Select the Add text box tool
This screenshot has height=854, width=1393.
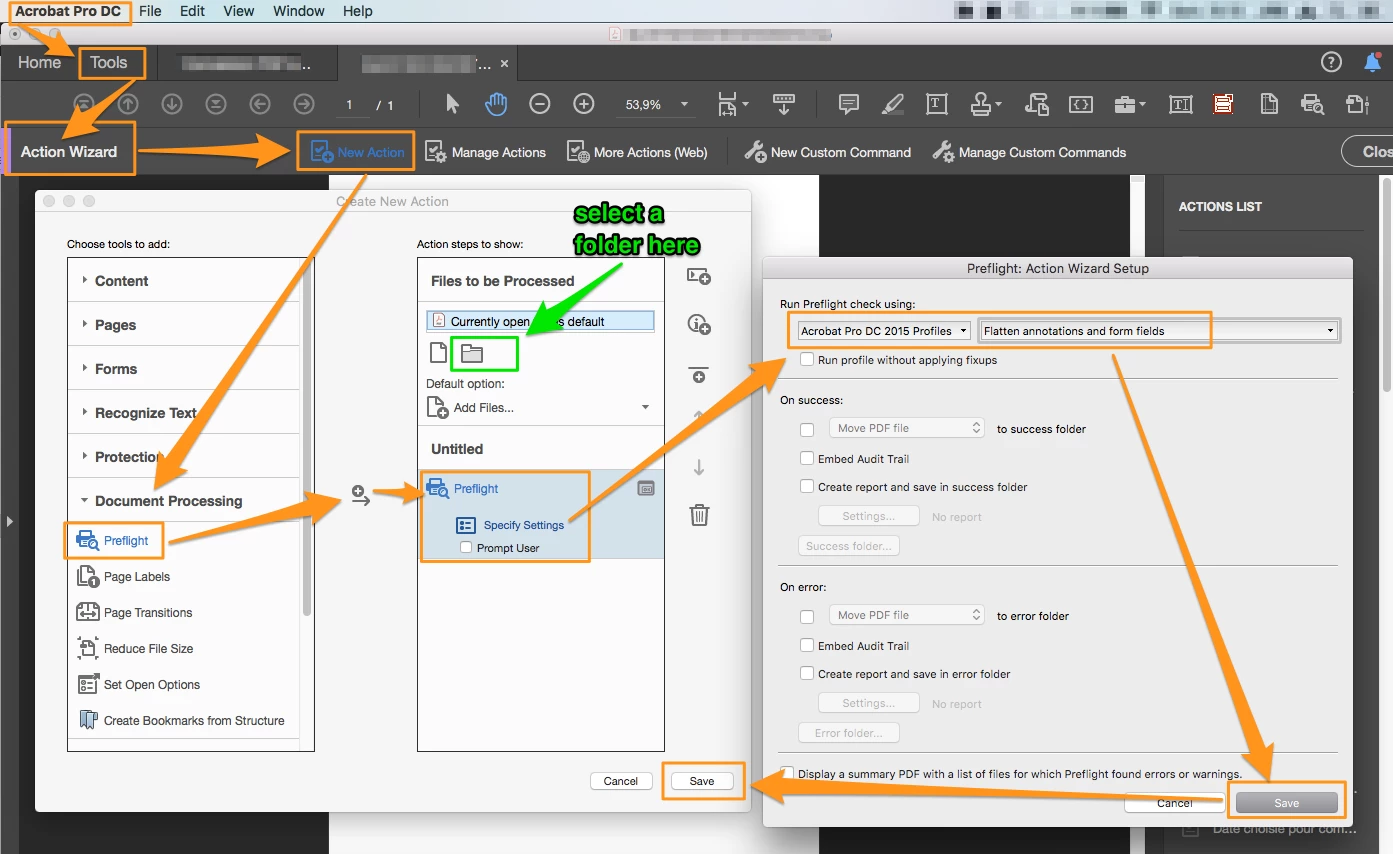[x=937, y=104]
